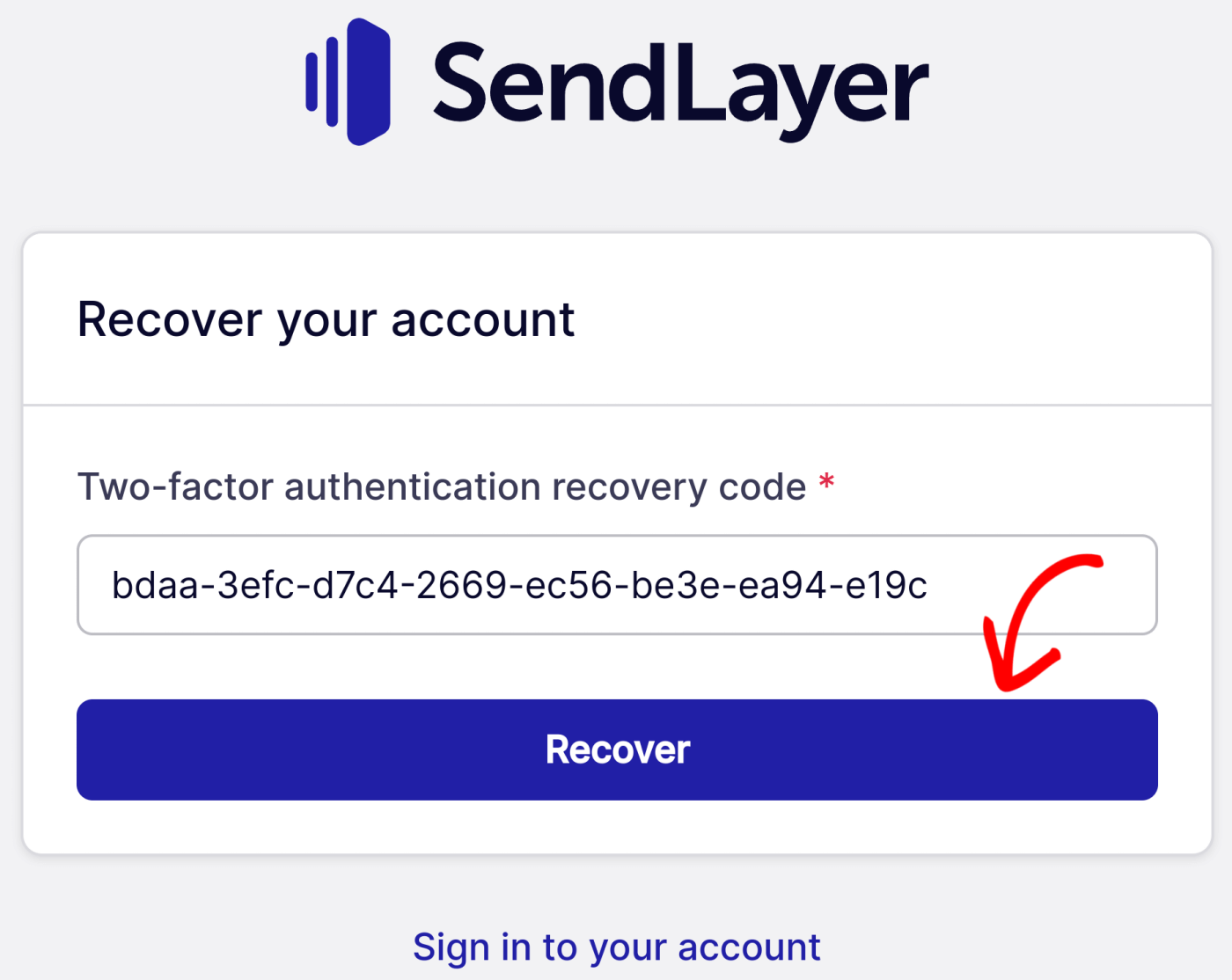This screenshot has height=980, width=1232.
Task: Click the Recover button text label
Action: (616, 750)
